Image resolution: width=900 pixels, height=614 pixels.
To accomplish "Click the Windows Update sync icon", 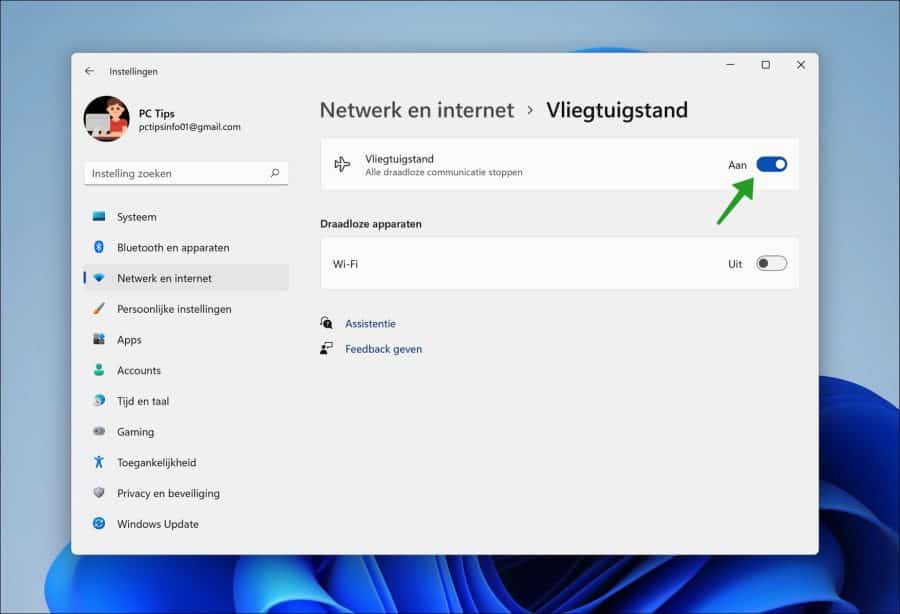I will tap(99, 523).
